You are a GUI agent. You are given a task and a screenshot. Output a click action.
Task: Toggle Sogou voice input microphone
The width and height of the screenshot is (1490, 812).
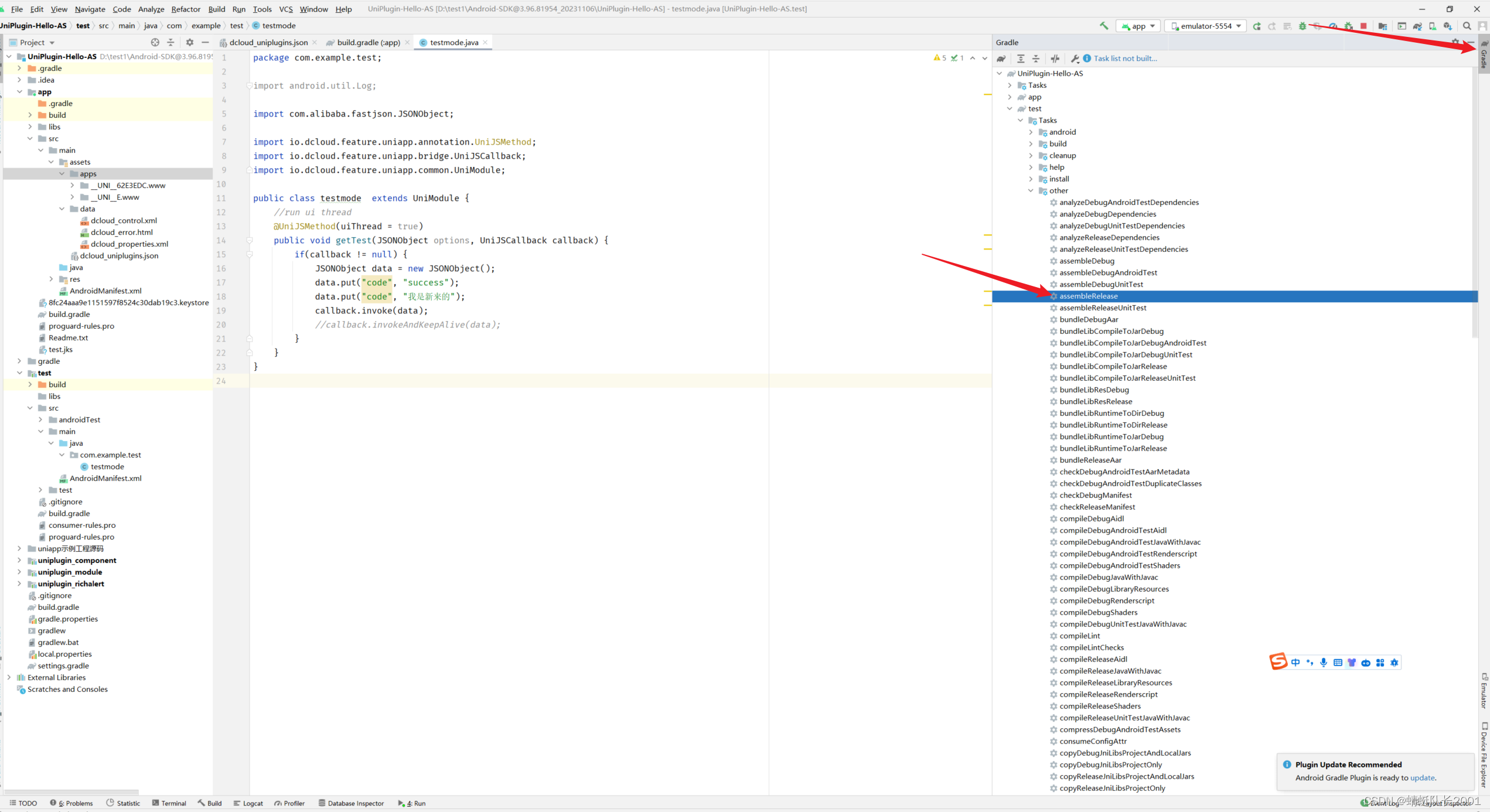pos(1324,663)
